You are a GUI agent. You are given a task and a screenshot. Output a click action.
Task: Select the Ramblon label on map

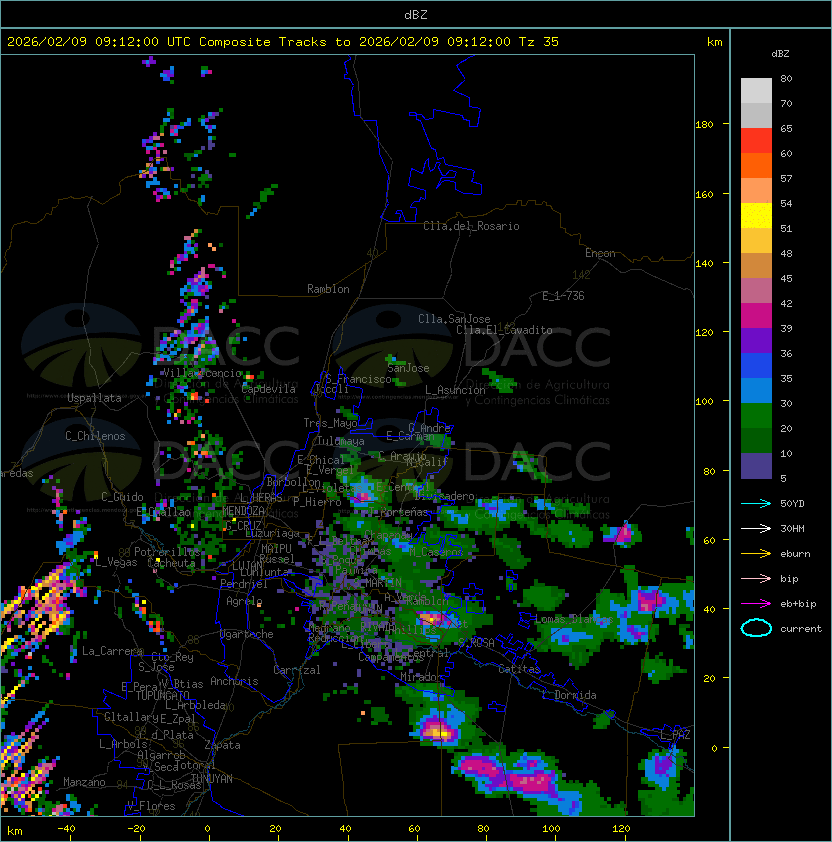click(x=328, y=289)
